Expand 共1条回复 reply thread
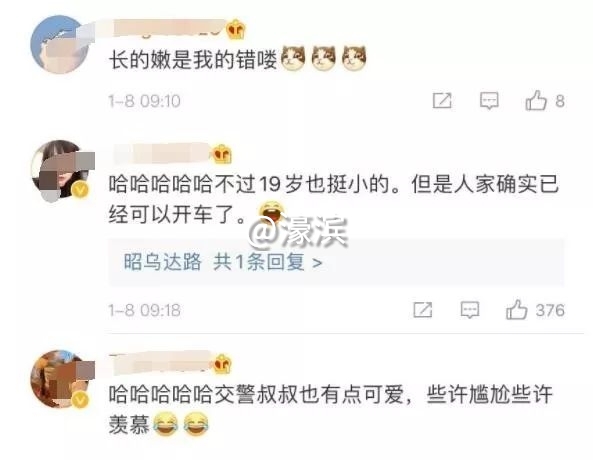This screenshot has height=460, width=593. point(268,262)
